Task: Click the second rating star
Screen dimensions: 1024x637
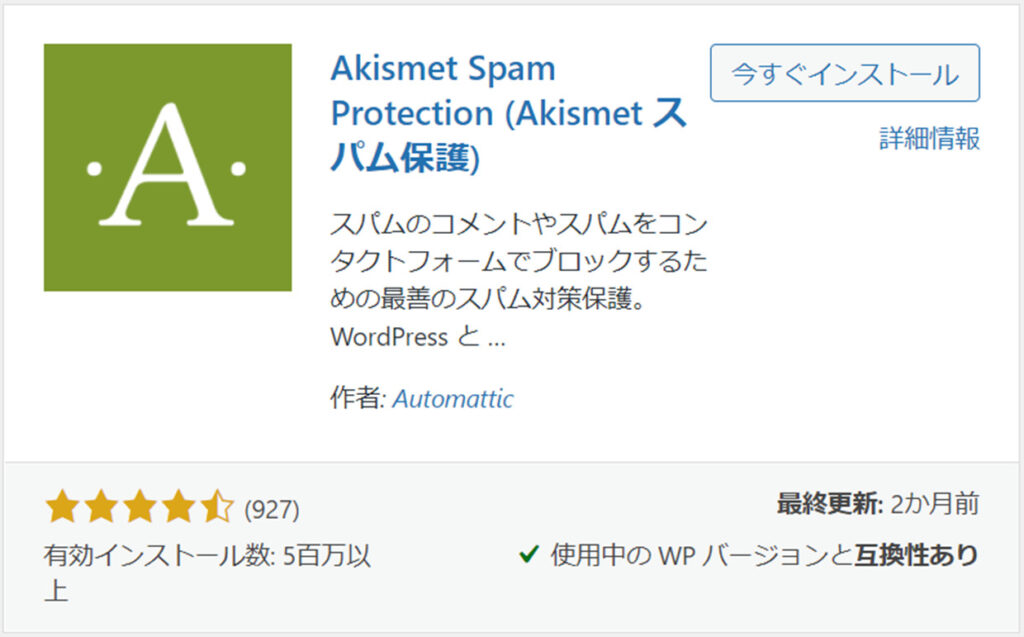Action: (101, 508)
